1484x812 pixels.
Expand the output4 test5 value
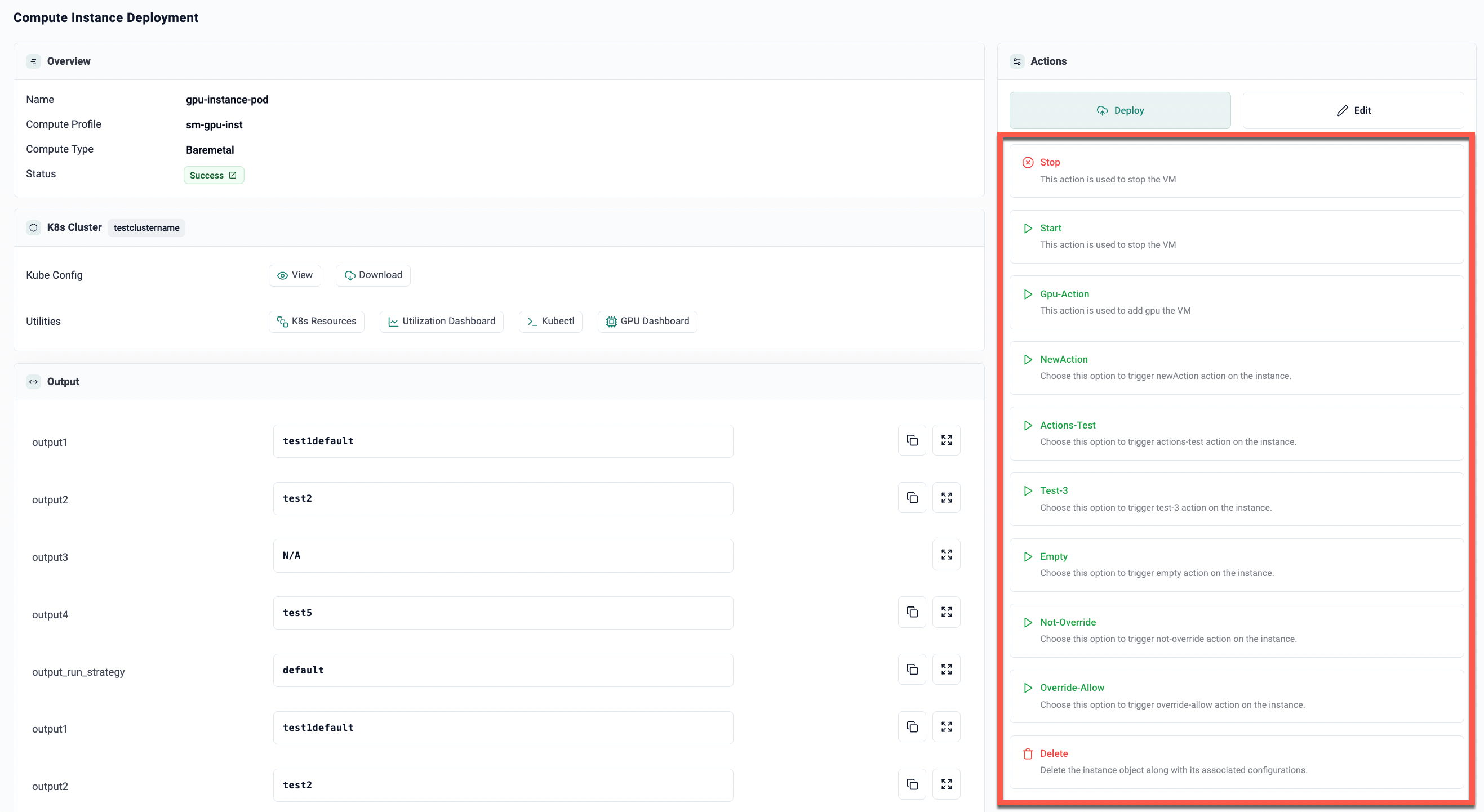[x=946, y=612]
